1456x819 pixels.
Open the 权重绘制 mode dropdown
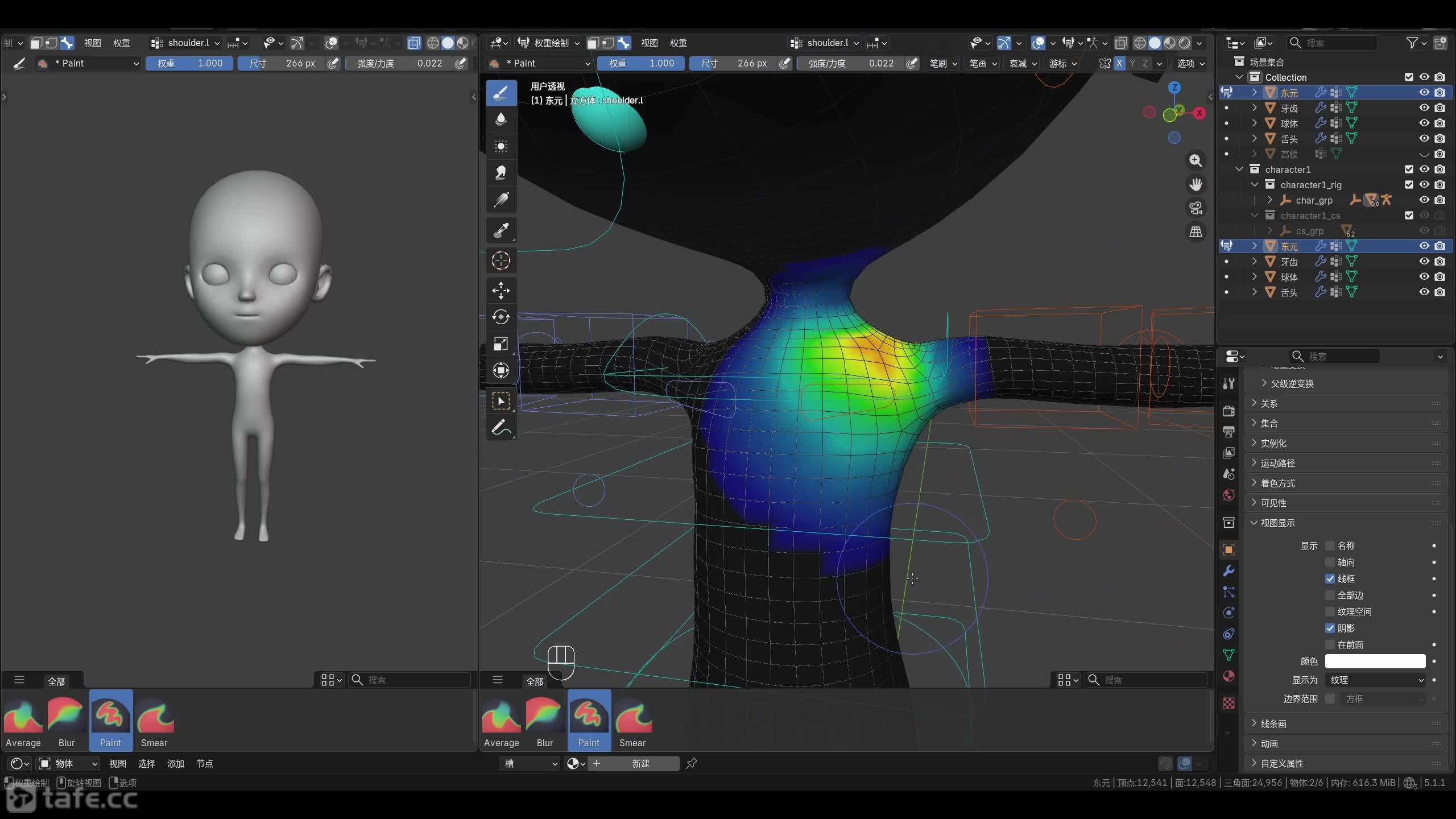(x=549, y=43)
